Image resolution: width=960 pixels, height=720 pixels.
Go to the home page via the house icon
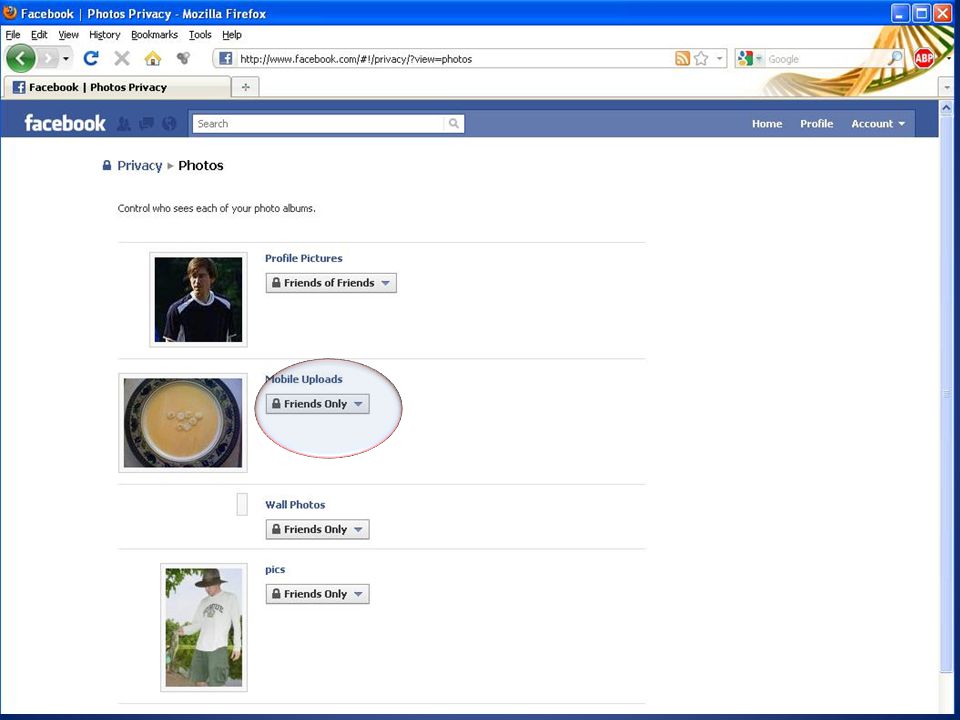pos(152,58)
